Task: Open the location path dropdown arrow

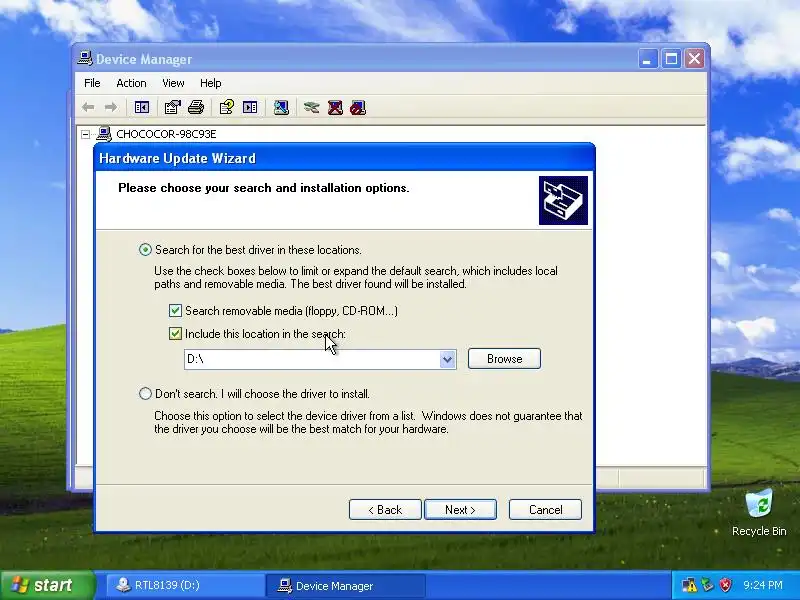Action: tap(447, 359)
